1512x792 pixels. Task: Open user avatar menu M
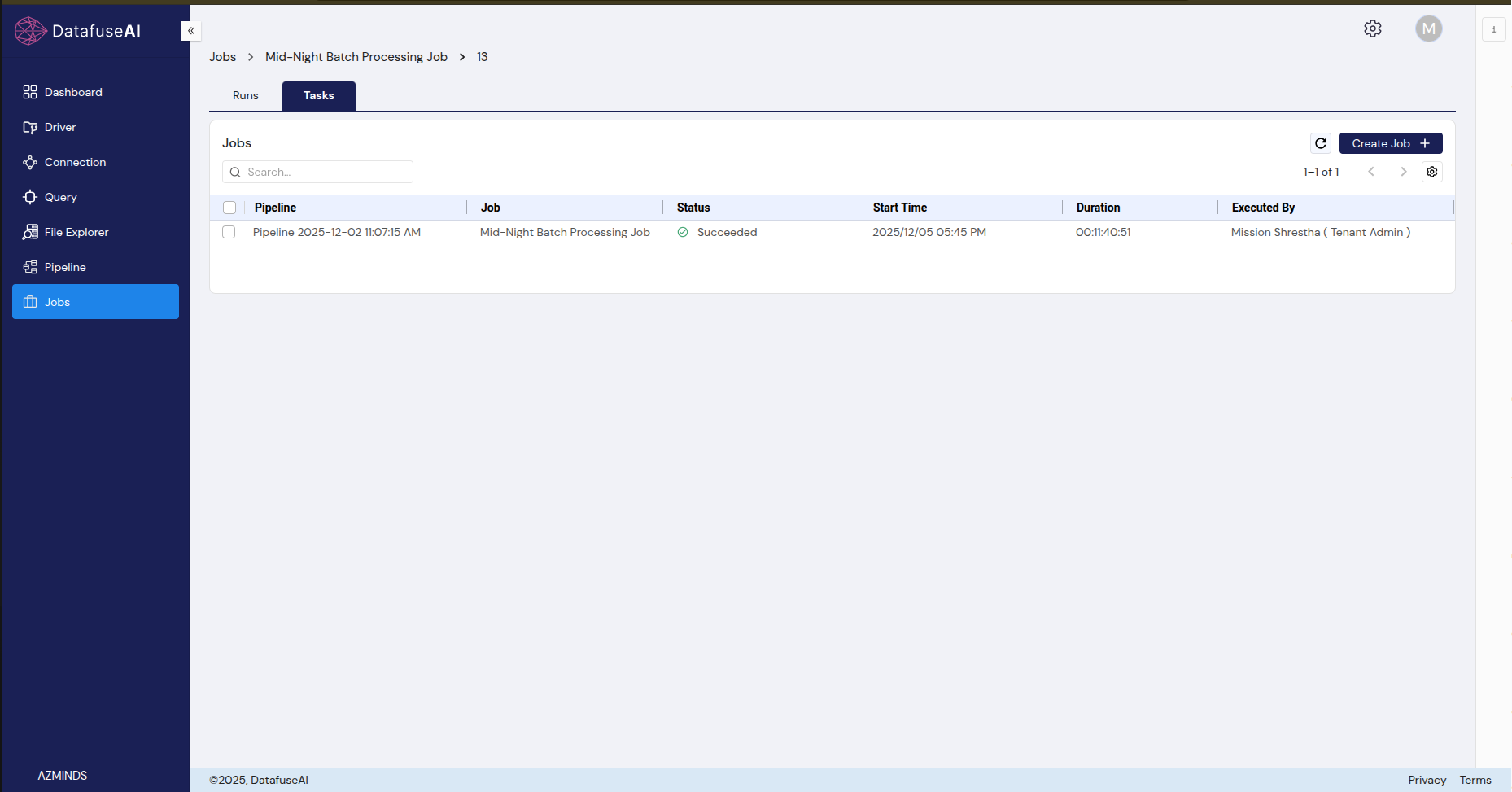click(1428, 28)
